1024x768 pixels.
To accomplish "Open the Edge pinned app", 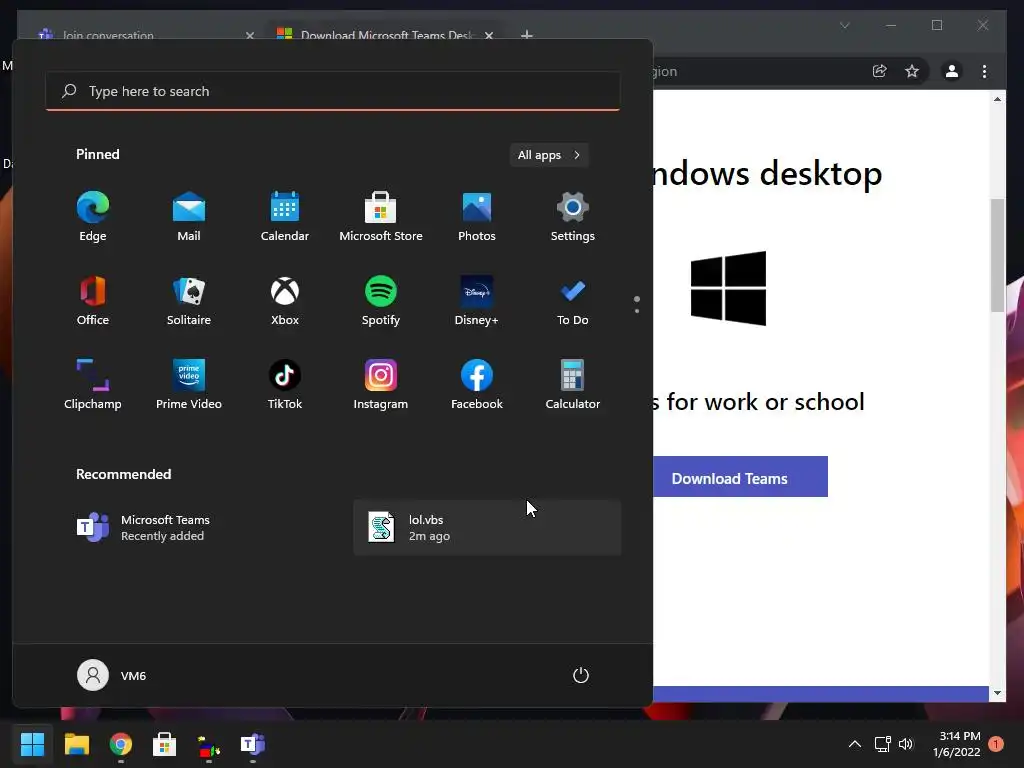I will click(x=93, y=217).
